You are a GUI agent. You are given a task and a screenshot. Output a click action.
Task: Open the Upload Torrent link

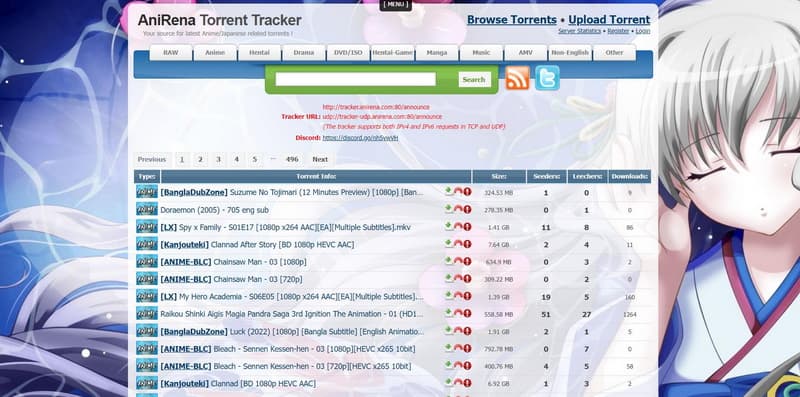tap(609, 20)
